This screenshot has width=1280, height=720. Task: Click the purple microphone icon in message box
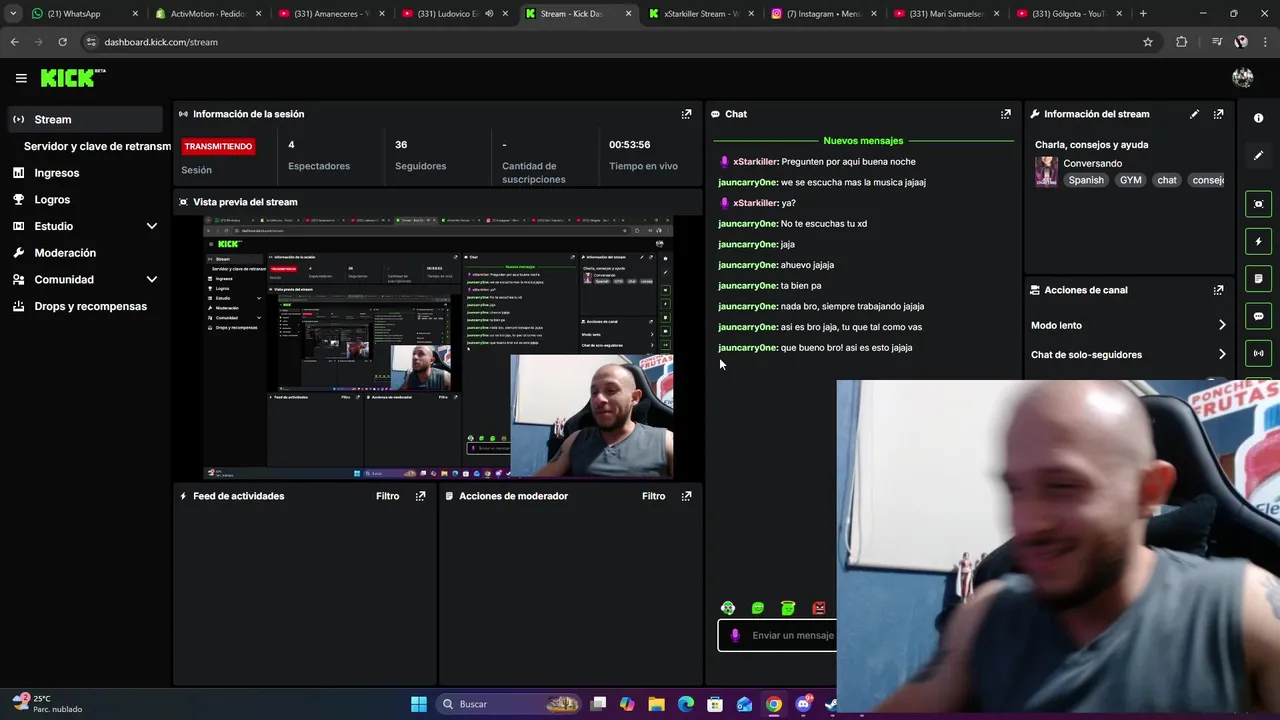click(x=735, y=635)
